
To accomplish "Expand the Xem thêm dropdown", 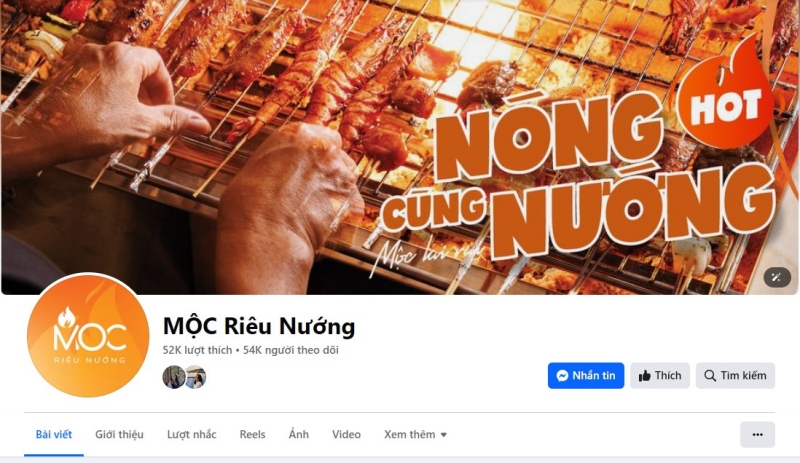I will coord(415,434).
